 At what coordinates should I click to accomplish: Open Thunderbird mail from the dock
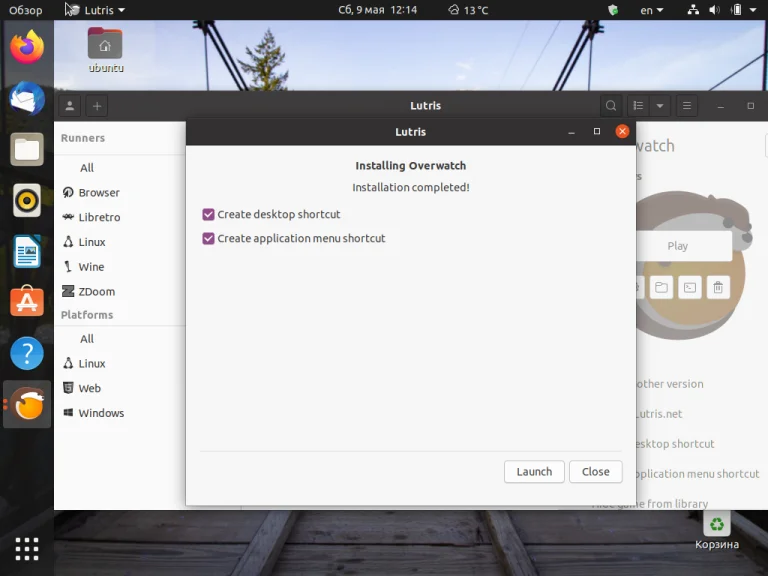pos(27,98)
